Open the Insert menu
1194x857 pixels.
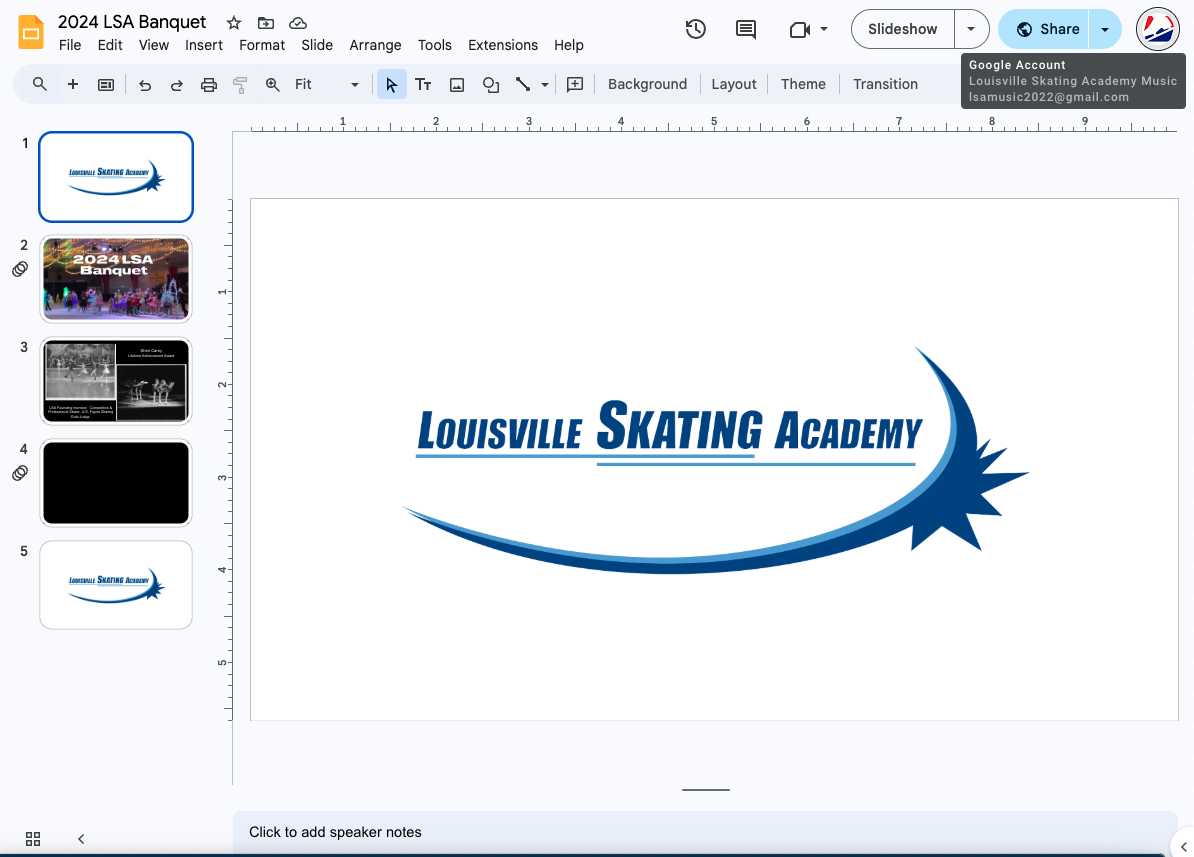204,45
